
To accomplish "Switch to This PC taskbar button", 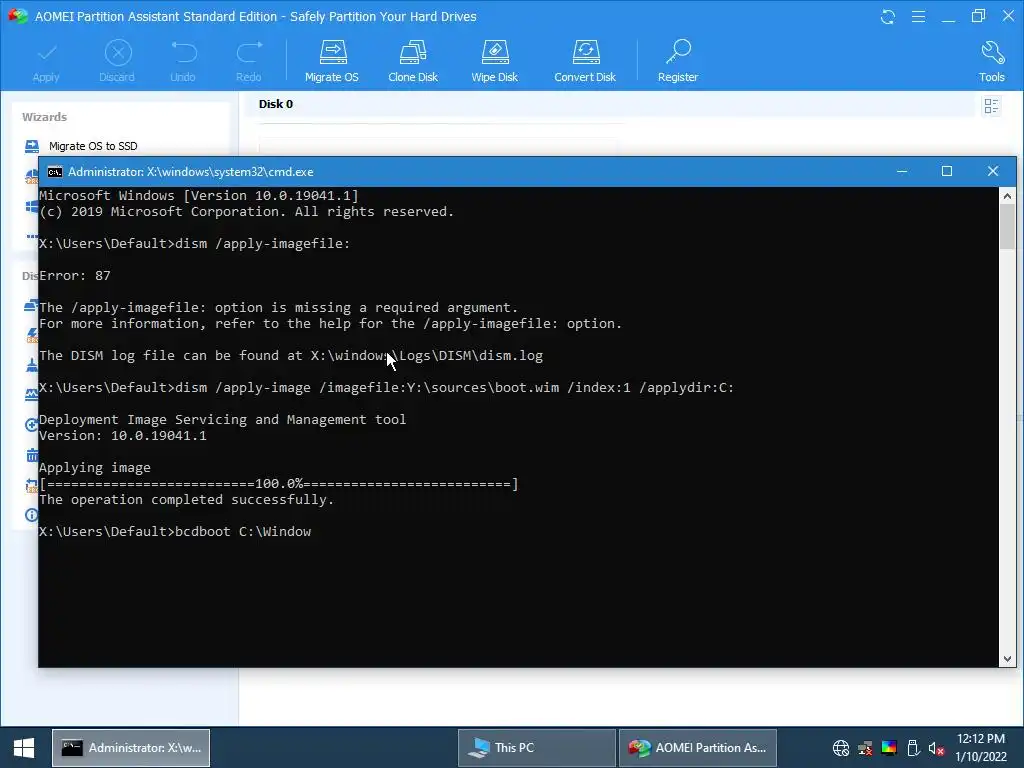I will point(536,748).
